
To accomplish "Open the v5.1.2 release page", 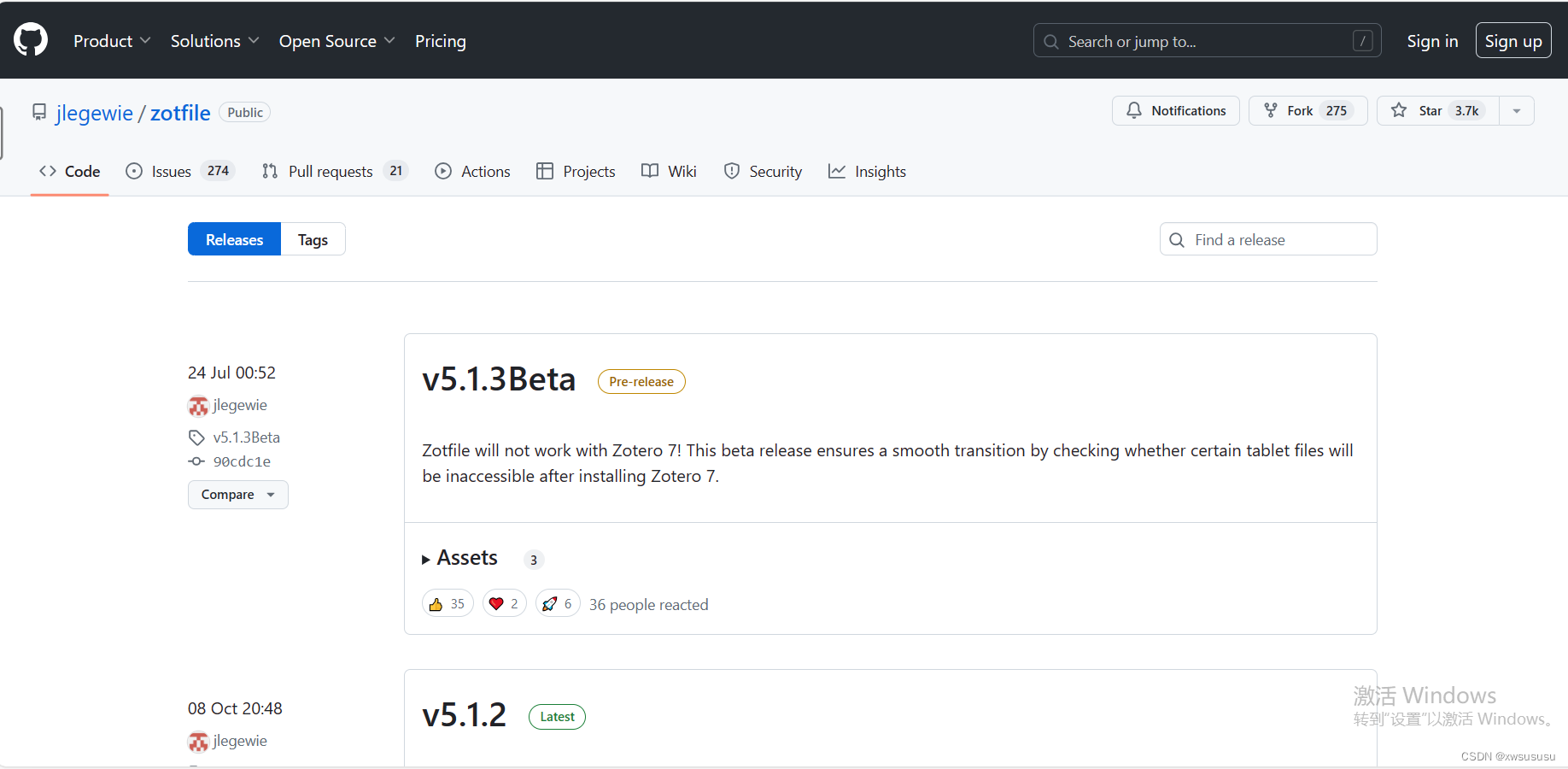I will pos(464,714).
